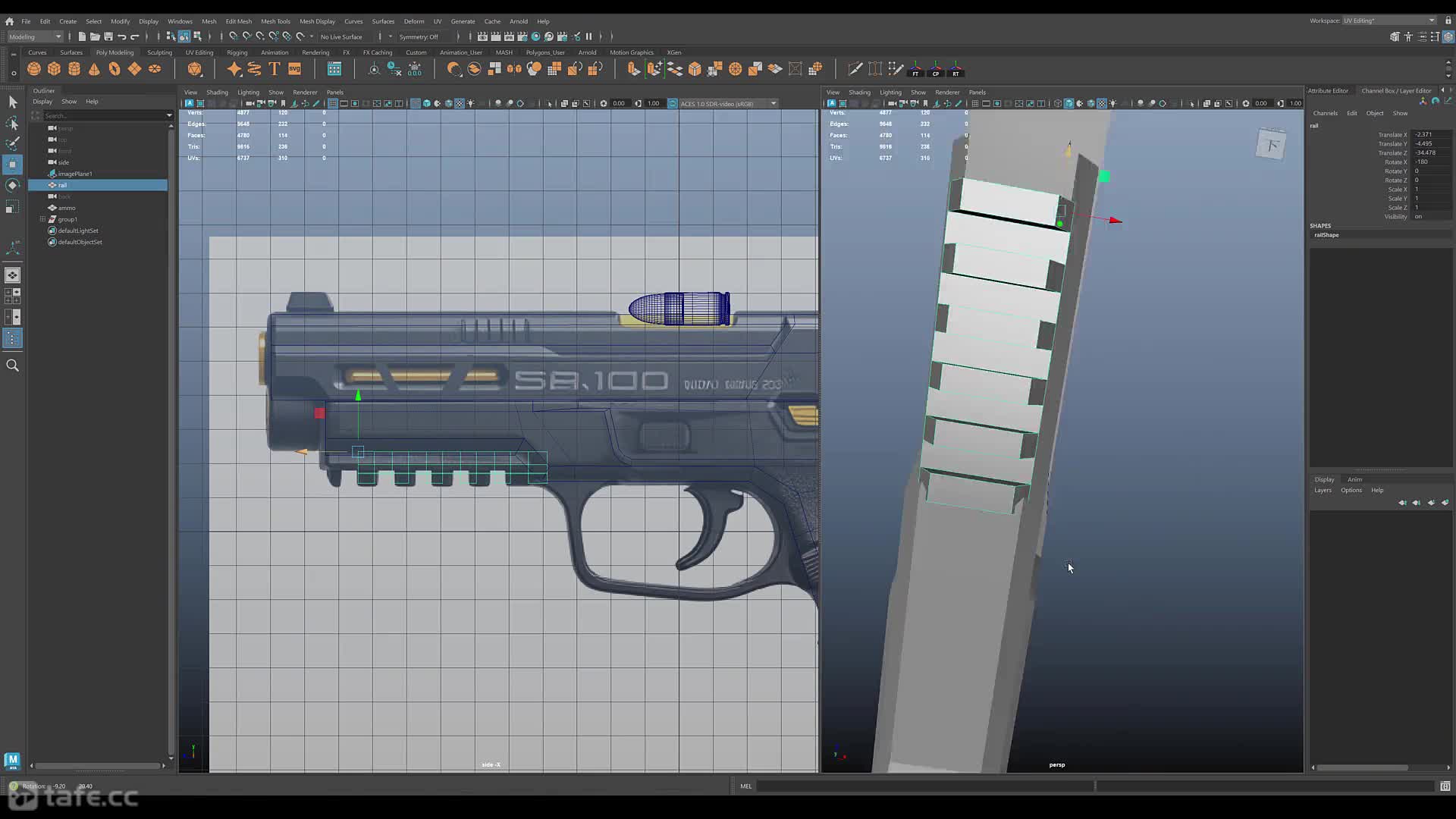The height and width of the screenshot is (819, 1456).
Task: Toggle grid display in side viewport toolbar
Action: click(332, 103)
